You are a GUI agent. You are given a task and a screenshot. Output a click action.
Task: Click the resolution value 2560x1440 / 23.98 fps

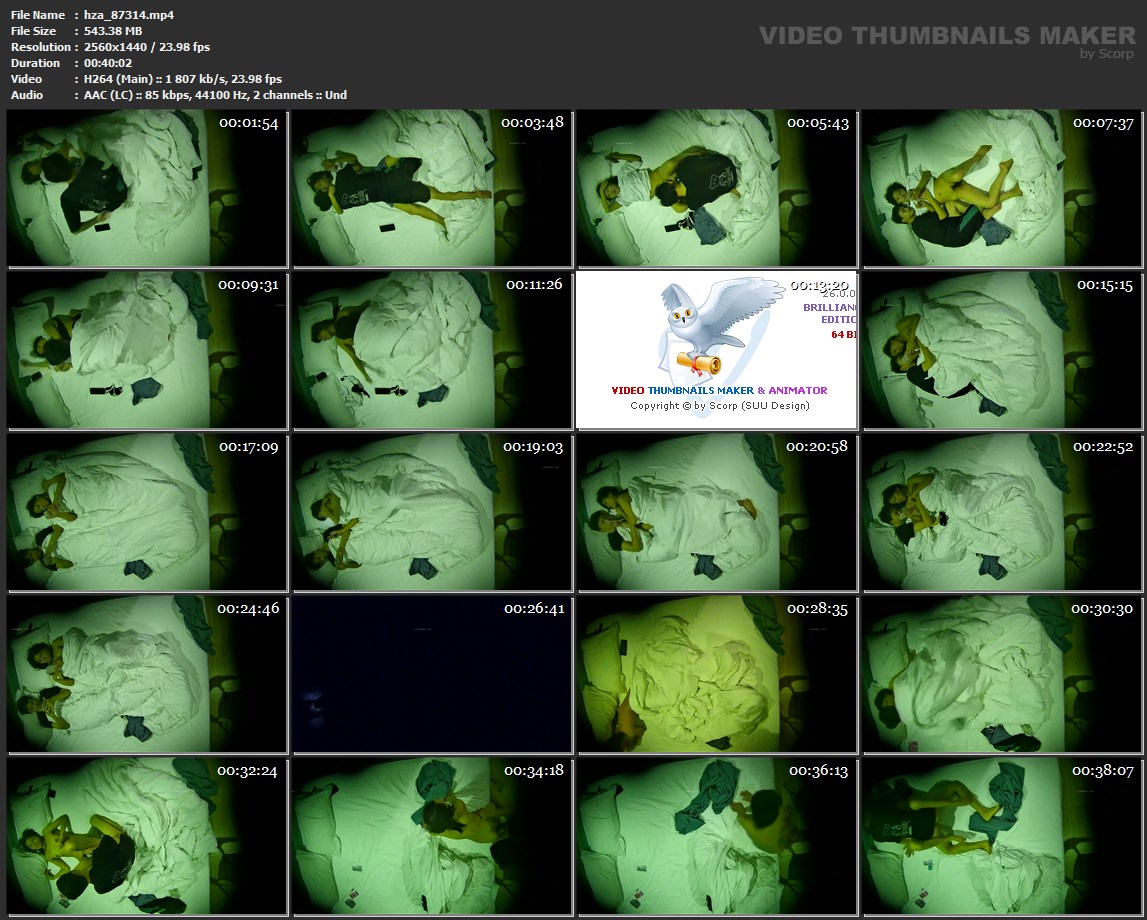coord(147,47)
